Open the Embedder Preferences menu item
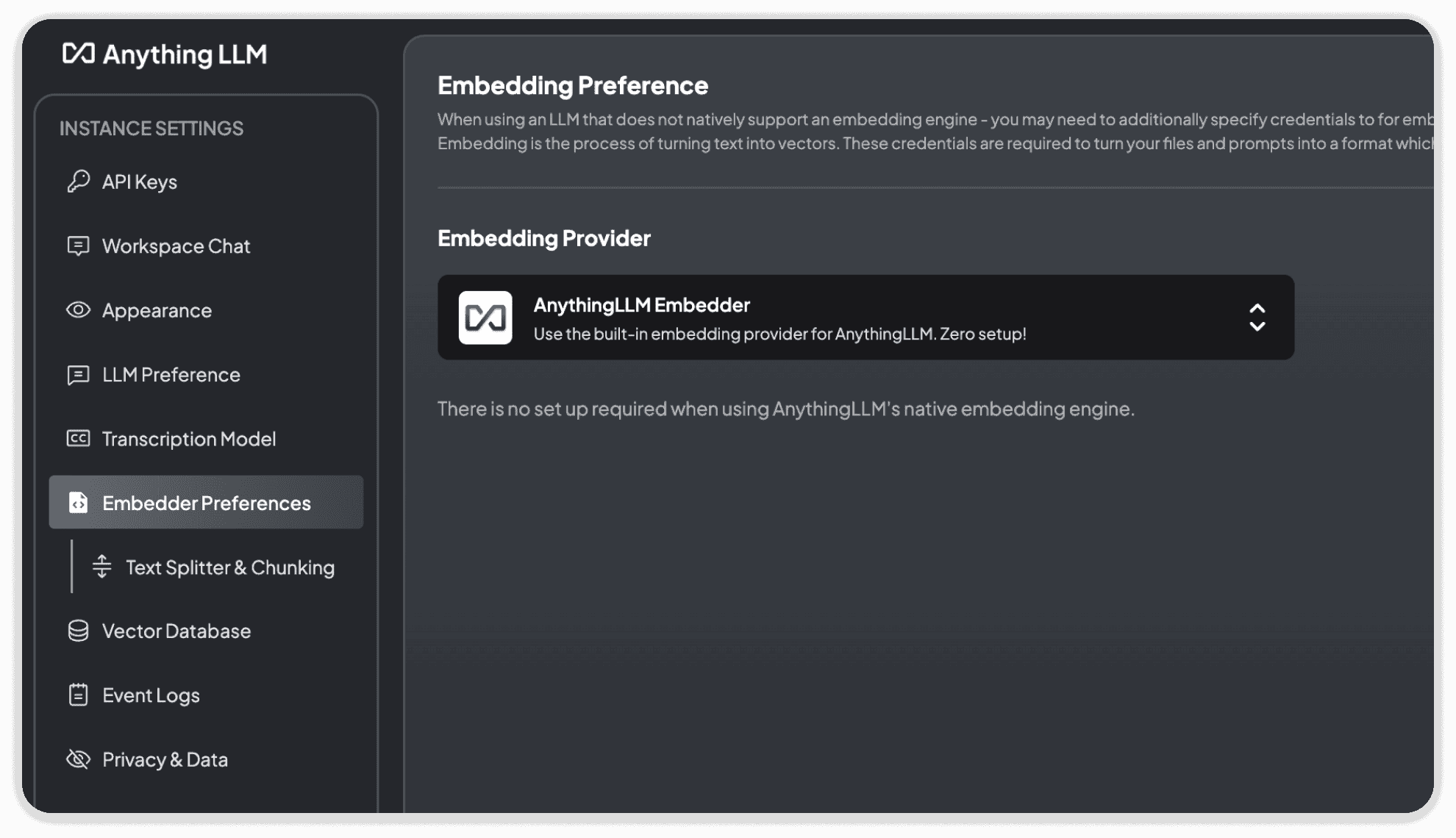Viewport: 1456px width, 838px height. point(206,502)
